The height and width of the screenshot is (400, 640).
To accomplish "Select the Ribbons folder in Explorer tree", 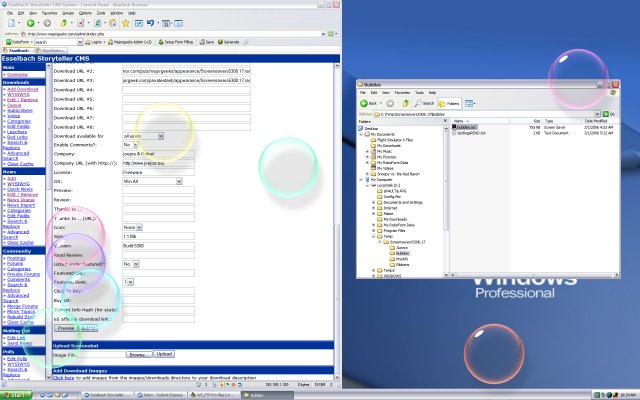I will [x=400, y=265].
